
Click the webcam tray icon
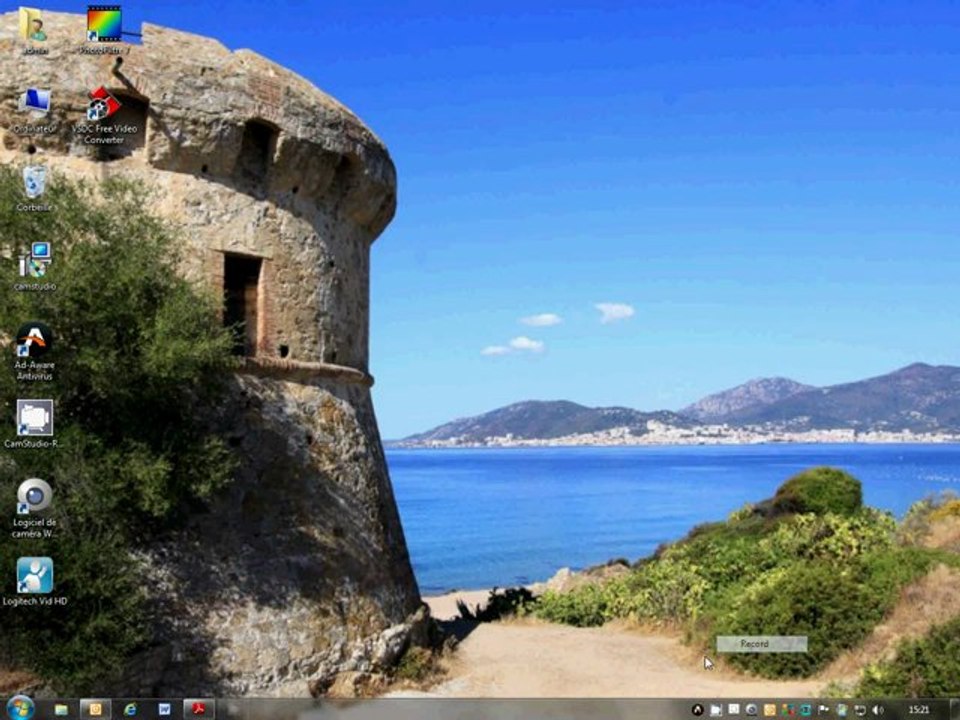click(751, 710)
